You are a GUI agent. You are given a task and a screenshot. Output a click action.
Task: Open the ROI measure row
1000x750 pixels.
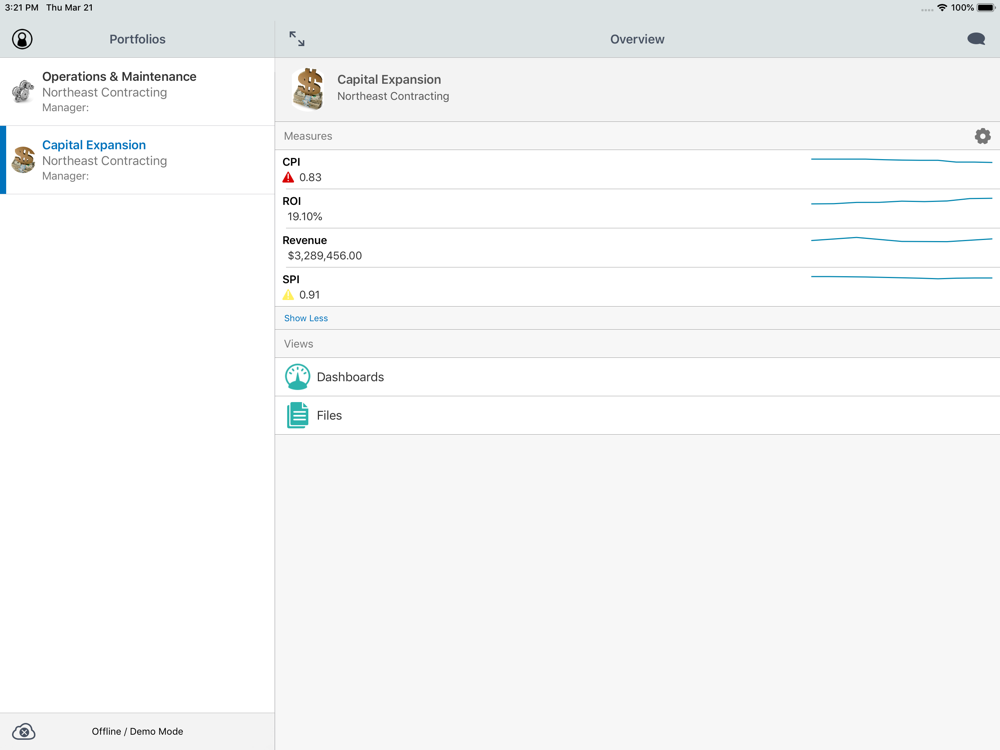(637, 209)
